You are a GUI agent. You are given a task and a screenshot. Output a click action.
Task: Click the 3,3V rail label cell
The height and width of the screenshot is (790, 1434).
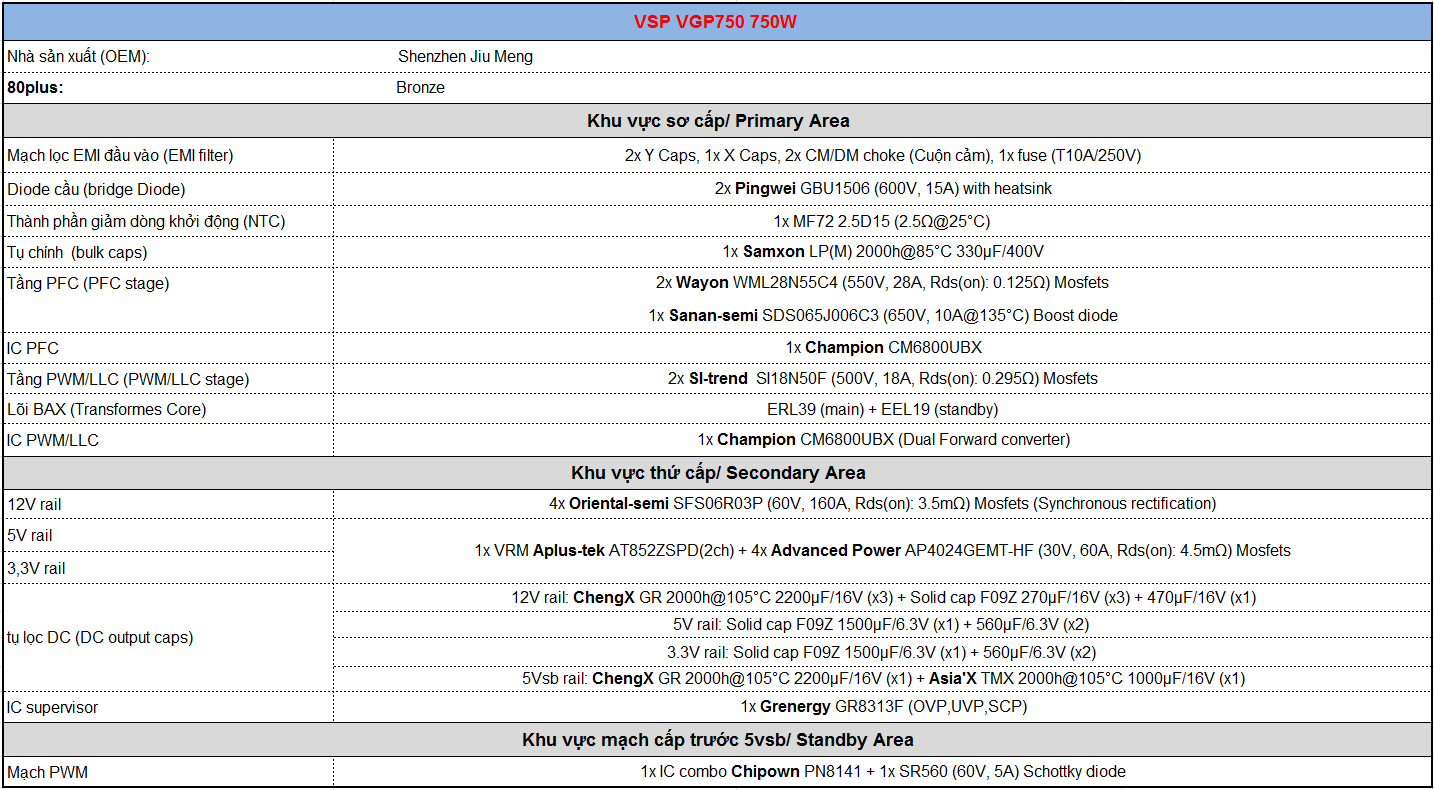click(x=168, y=568)
